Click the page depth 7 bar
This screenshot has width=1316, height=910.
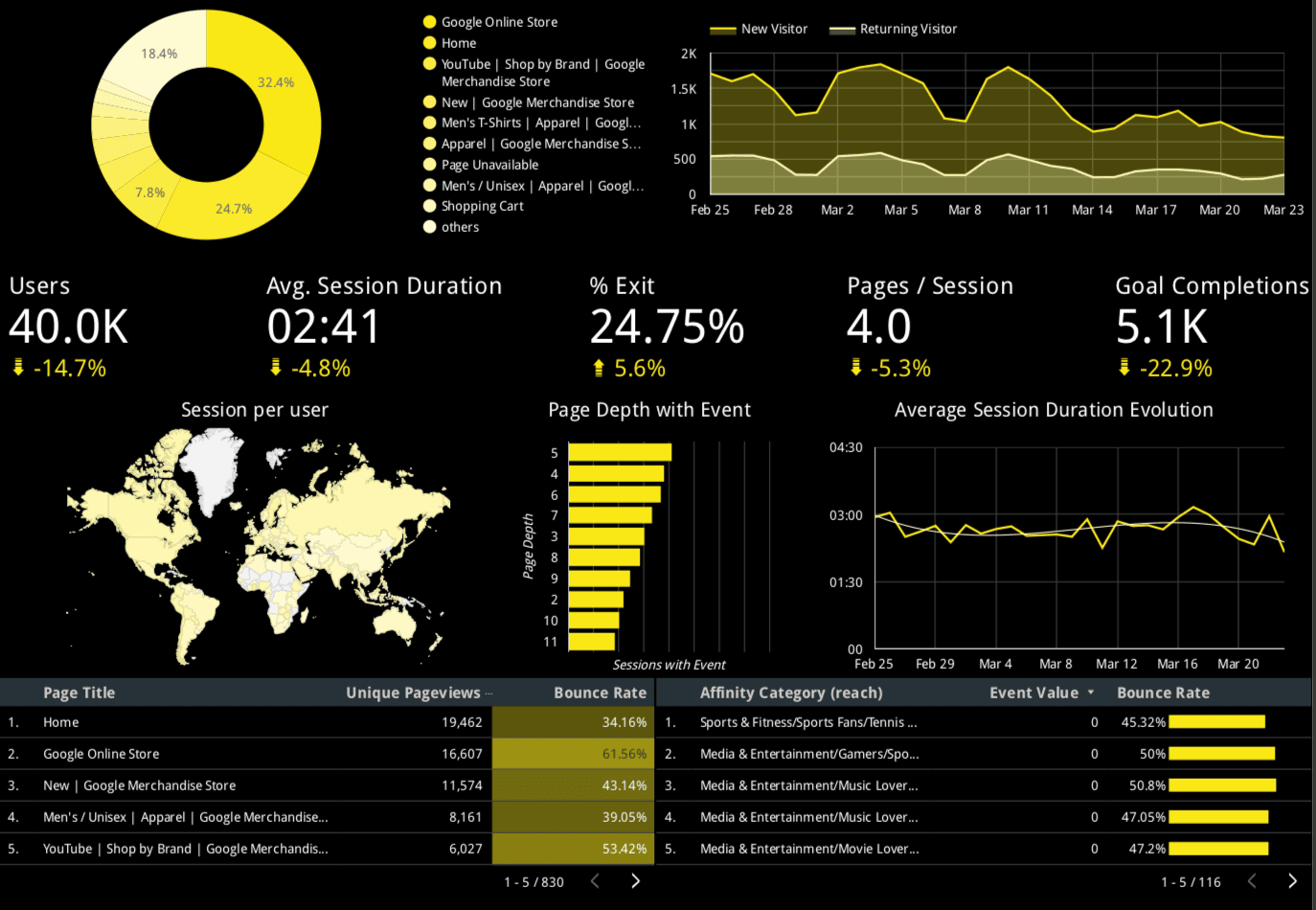pyautogui.click(x=609, y=515)
